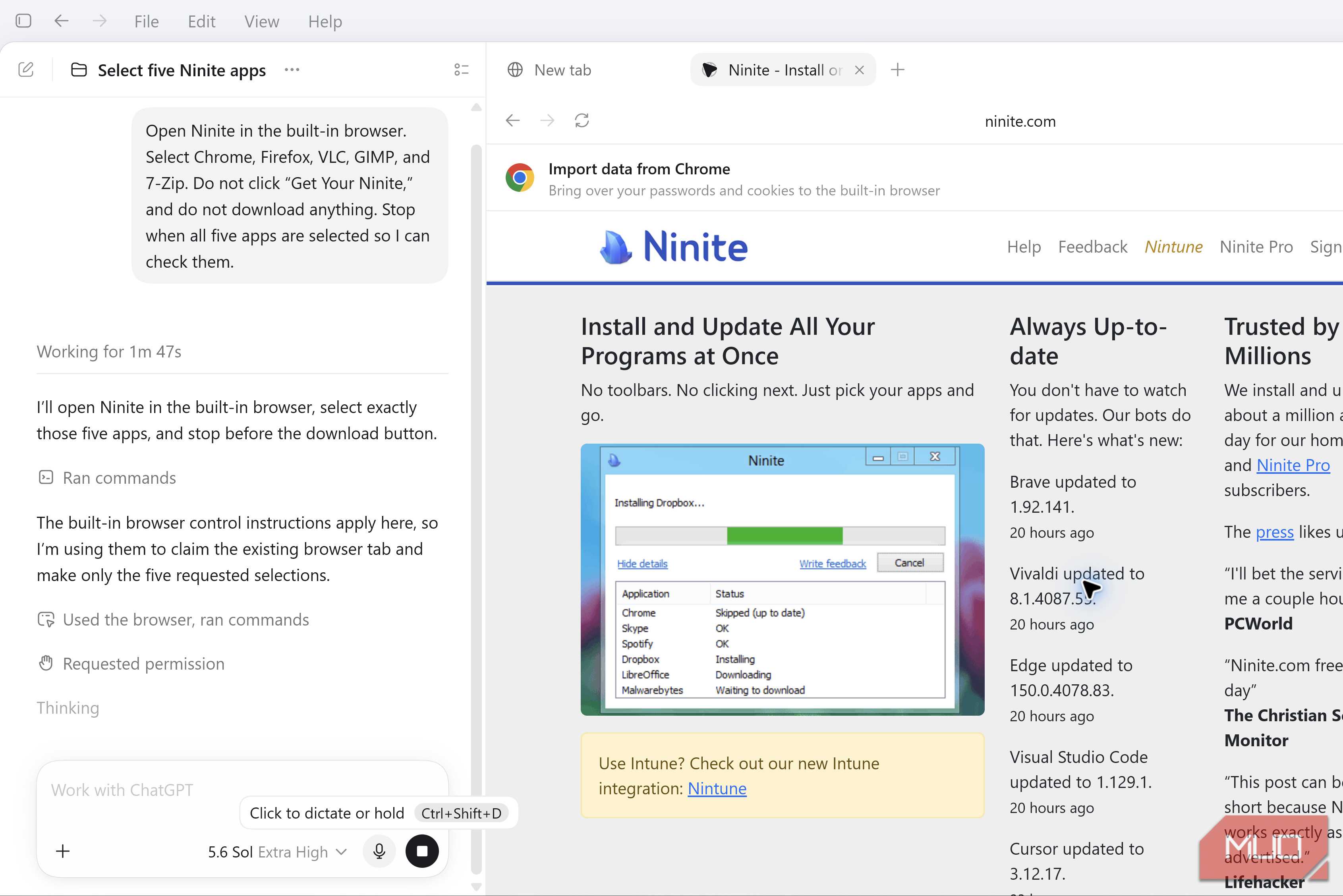Image resolution: width=1343 pixels, height=896 pixels.
Task: Follow the Ninite Pro link in the Trusted by Millions text
Action: [1293, 465]
